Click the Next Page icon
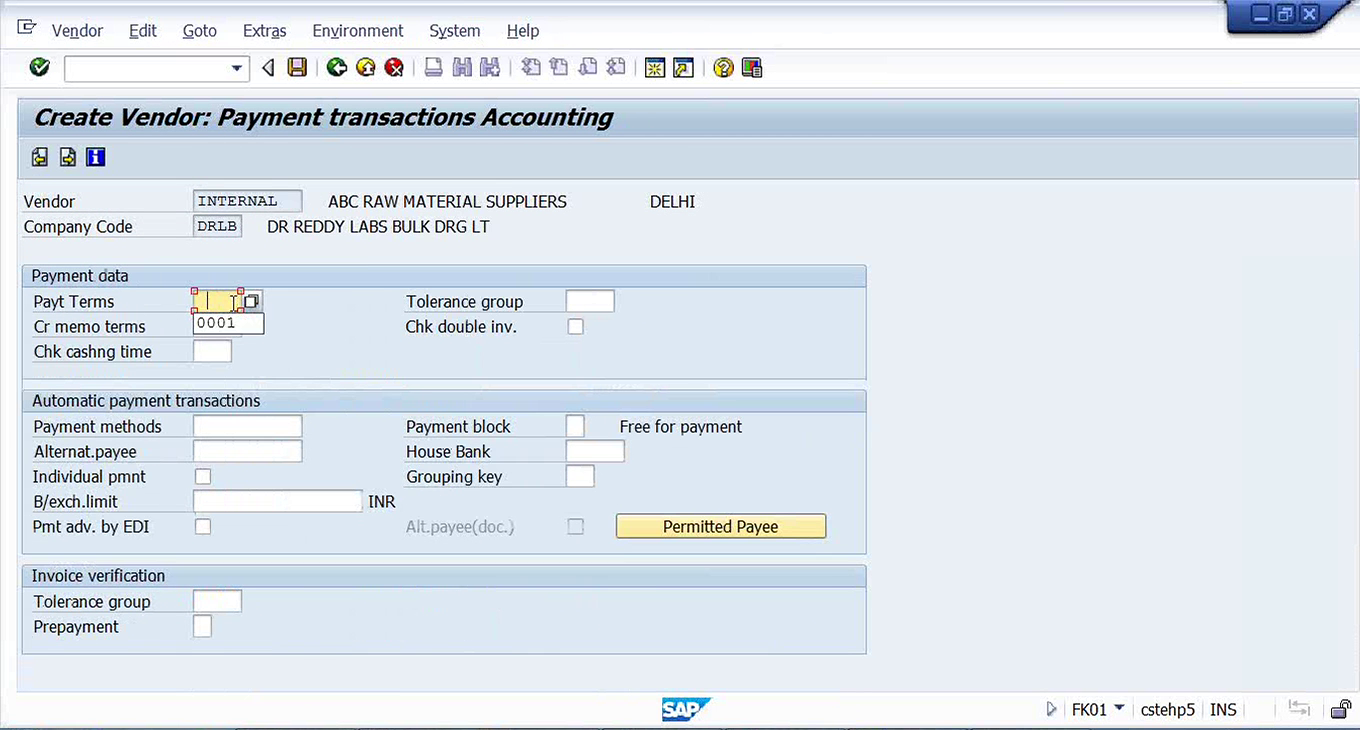1360x730 pixels. tap(588, 68)
